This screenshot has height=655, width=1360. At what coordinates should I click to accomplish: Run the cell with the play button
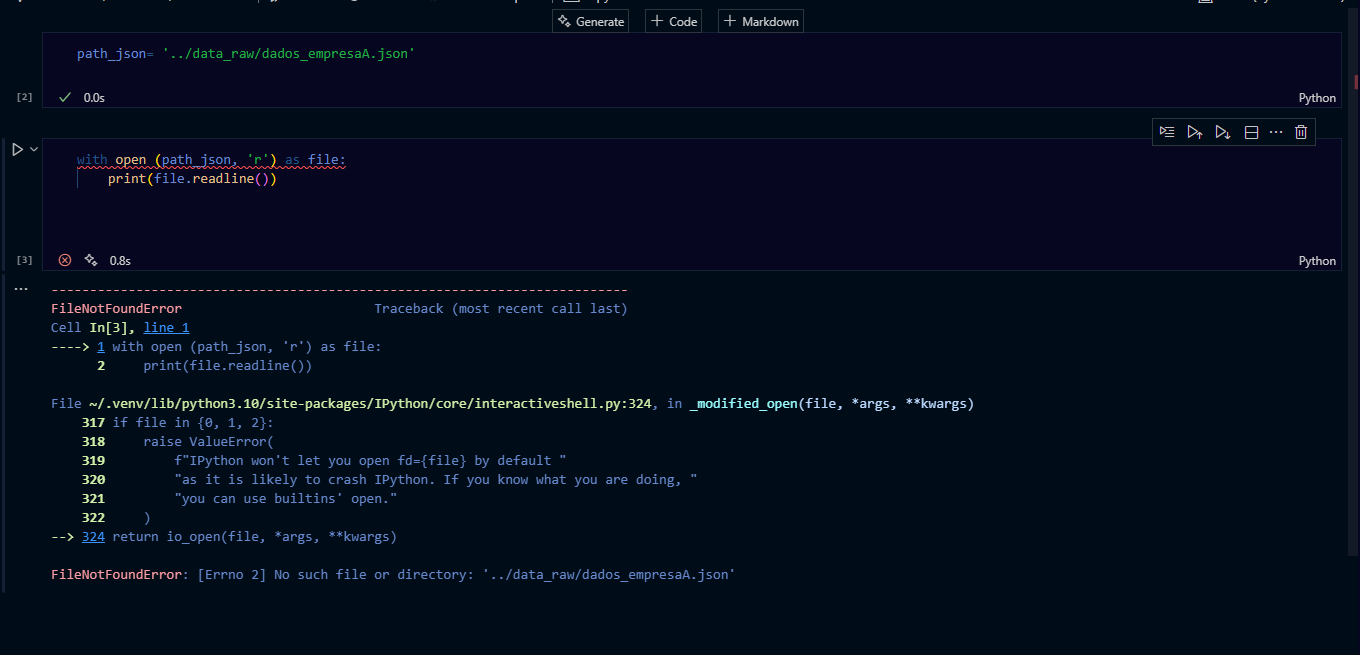point(17,149)
